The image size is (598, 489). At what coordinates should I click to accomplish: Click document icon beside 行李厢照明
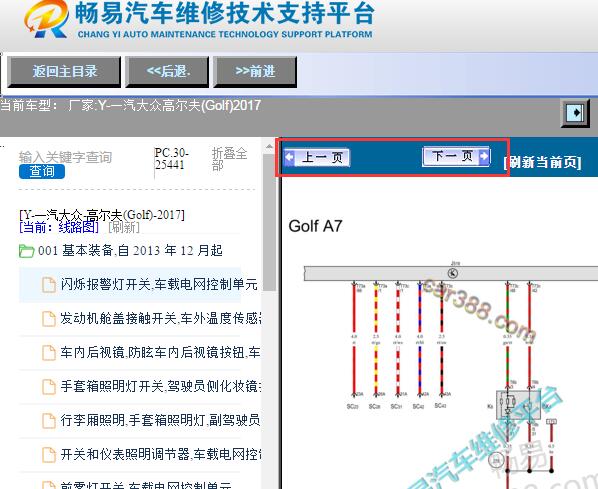pos(48,421)
